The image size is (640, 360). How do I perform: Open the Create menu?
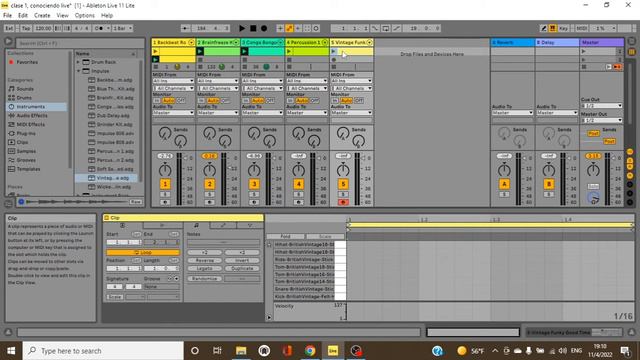coord(42,16)
